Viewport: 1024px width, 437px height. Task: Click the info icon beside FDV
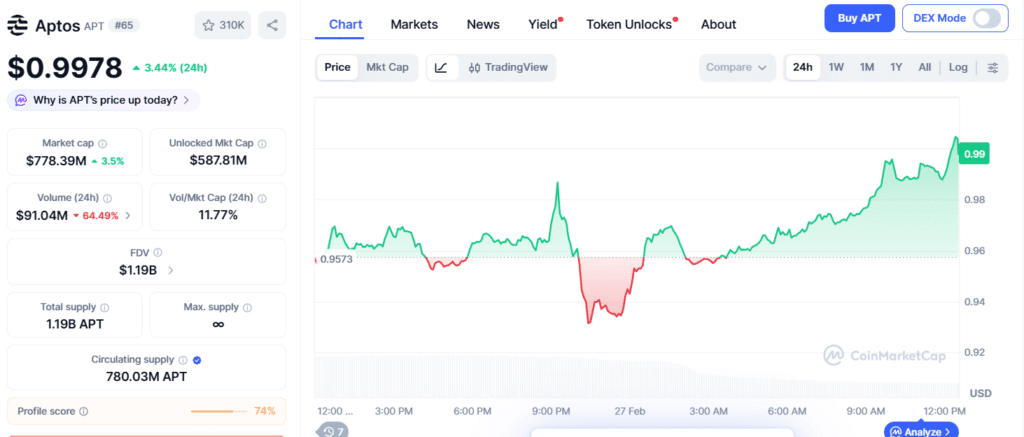157,252
